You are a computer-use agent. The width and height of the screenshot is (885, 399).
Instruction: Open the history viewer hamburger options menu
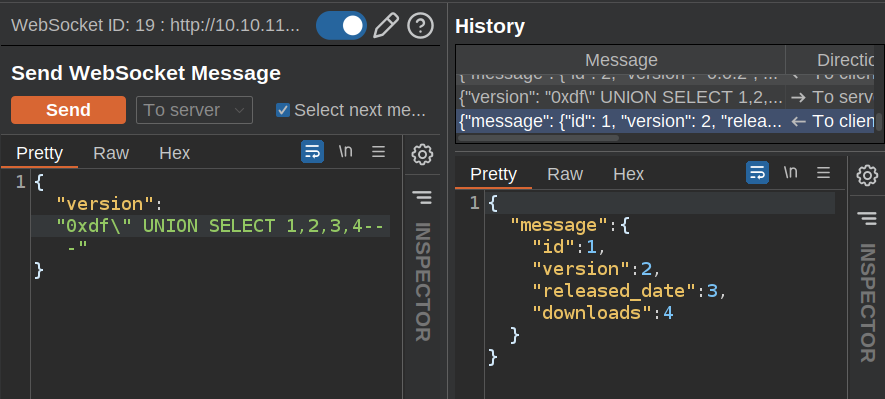click(x=823, y=173)
